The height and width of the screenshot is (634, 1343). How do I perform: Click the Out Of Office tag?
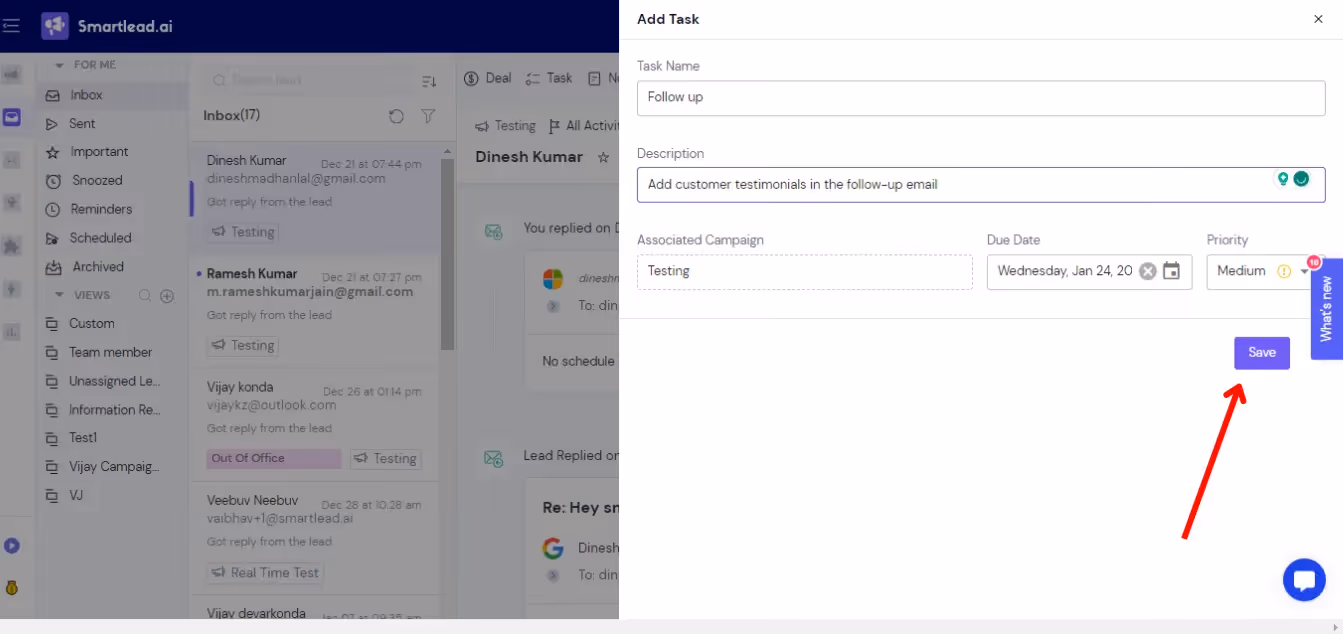pos(273,458)
